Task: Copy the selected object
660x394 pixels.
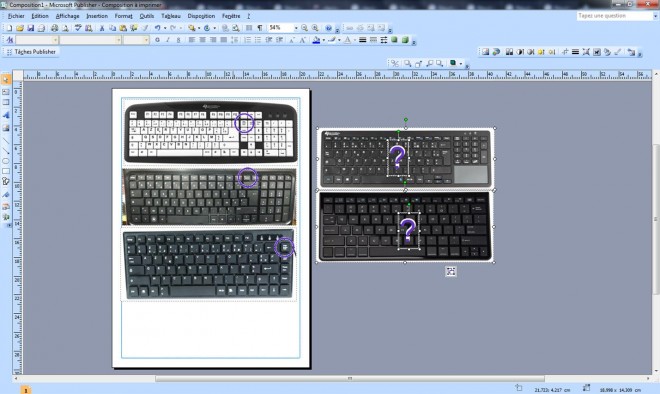Action: click(x=112, y=28)
